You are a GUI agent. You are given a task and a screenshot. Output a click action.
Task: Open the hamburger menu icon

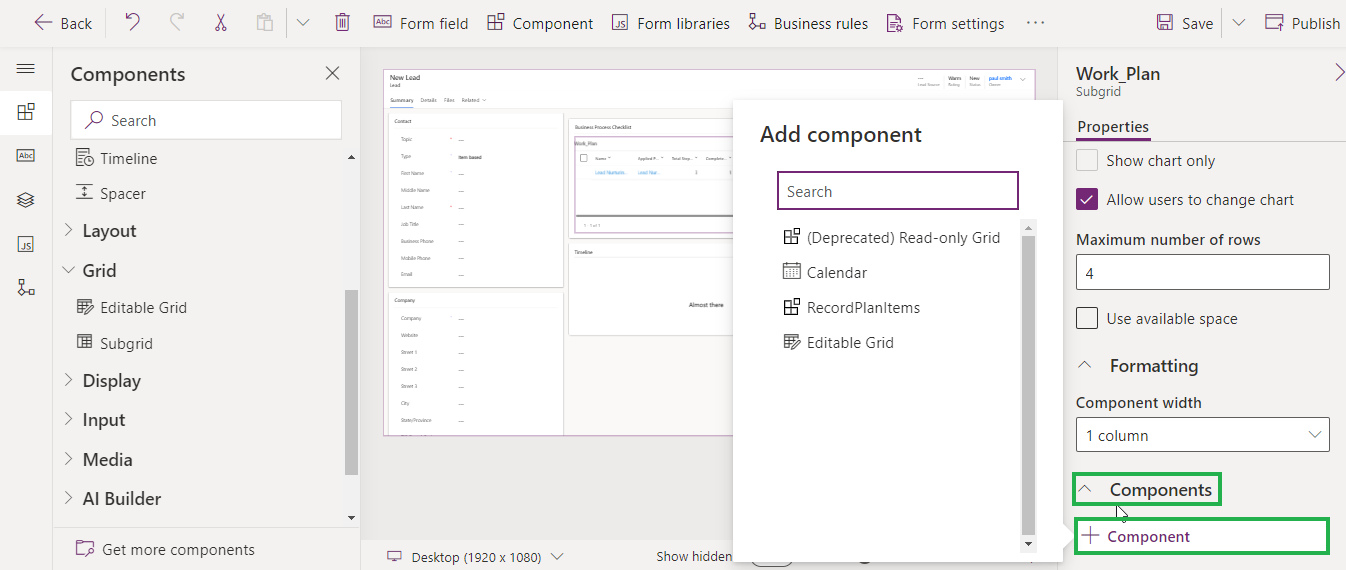tap(26, 69)
